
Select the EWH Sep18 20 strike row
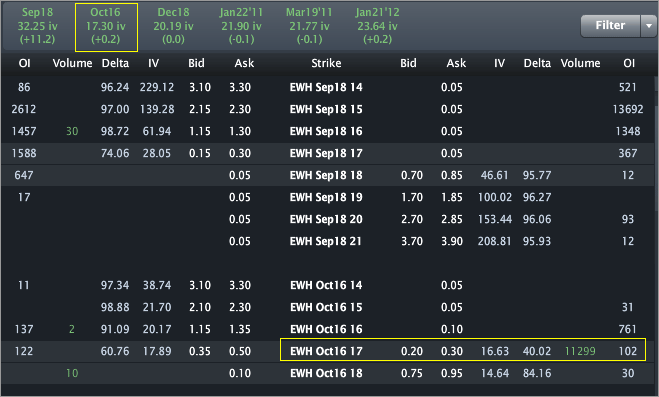(x=328, y=219)
